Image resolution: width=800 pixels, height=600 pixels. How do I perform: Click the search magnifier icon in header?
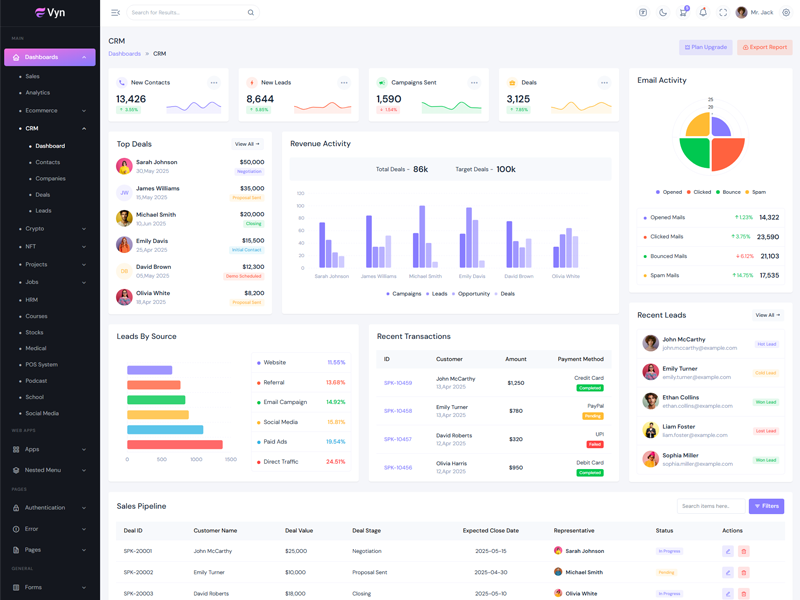pos(251,13)
